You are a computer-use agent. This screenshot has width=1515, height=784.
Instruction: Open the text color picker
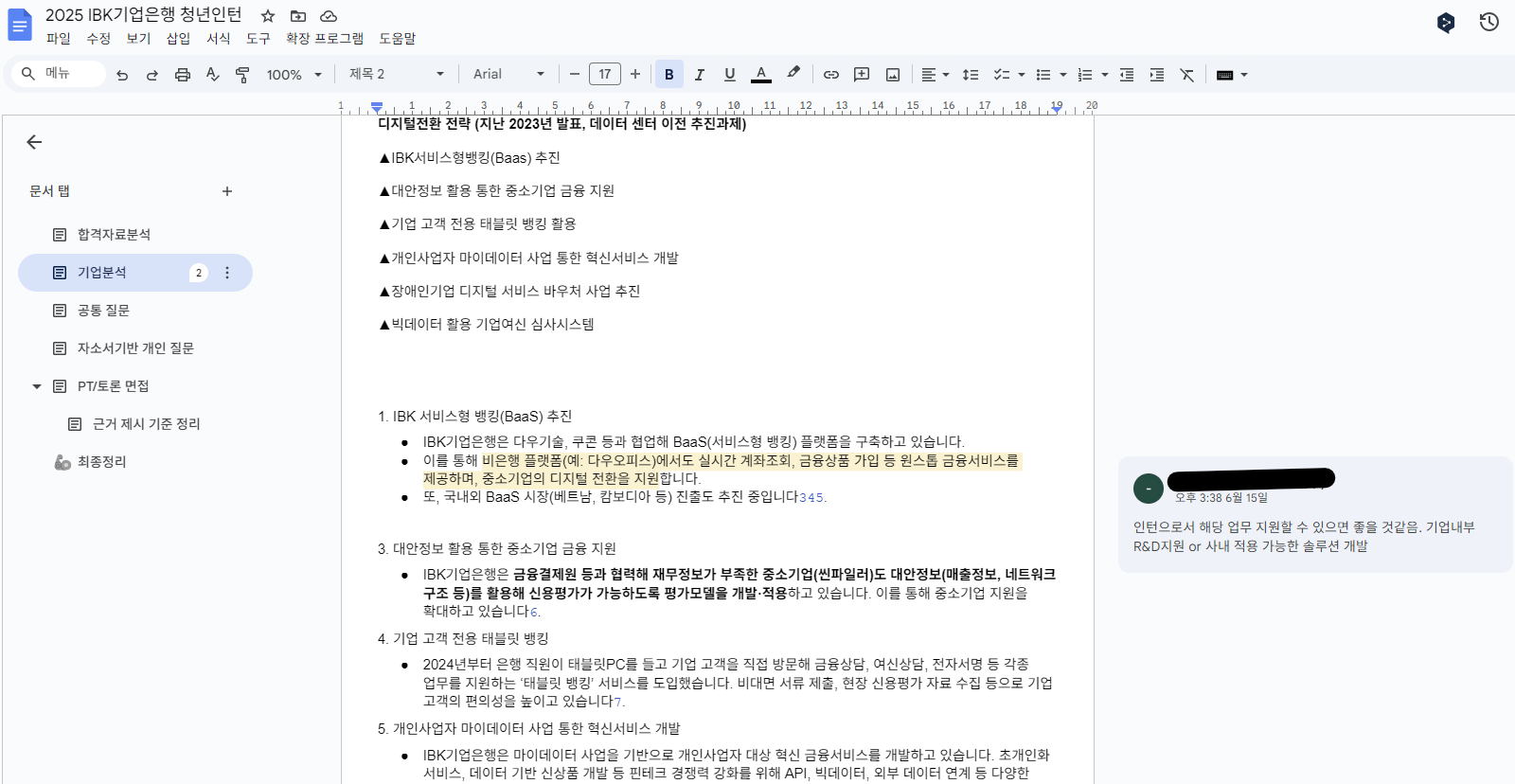761,75
